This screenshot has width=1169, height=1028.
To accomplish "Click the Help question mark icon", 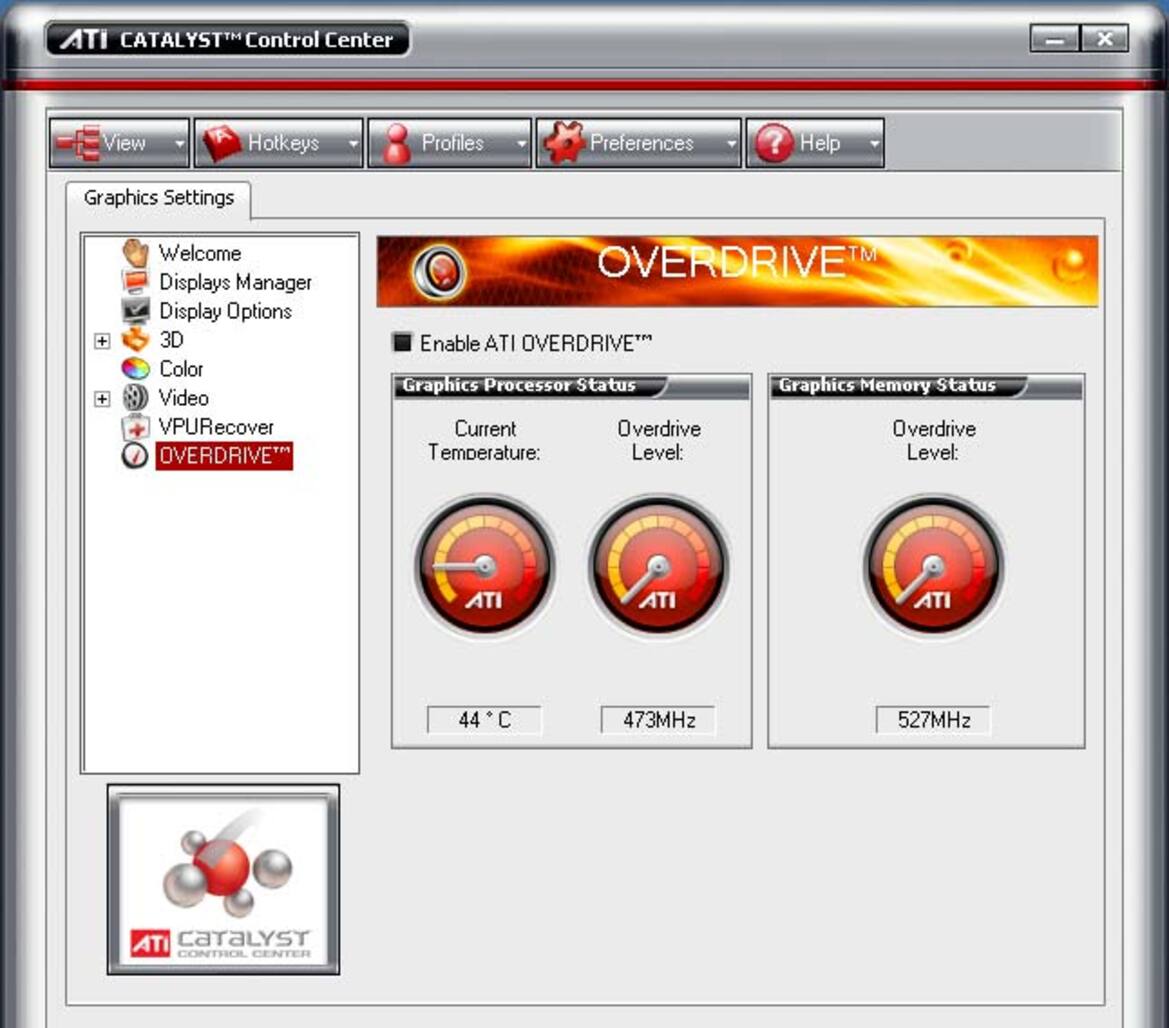I will [775, 142].
